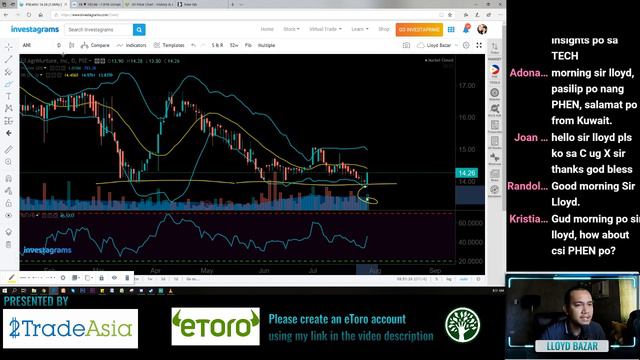Screen dimensions: 640x360
Task: Select the crosshair cursor tool
Action: (9, 47)
